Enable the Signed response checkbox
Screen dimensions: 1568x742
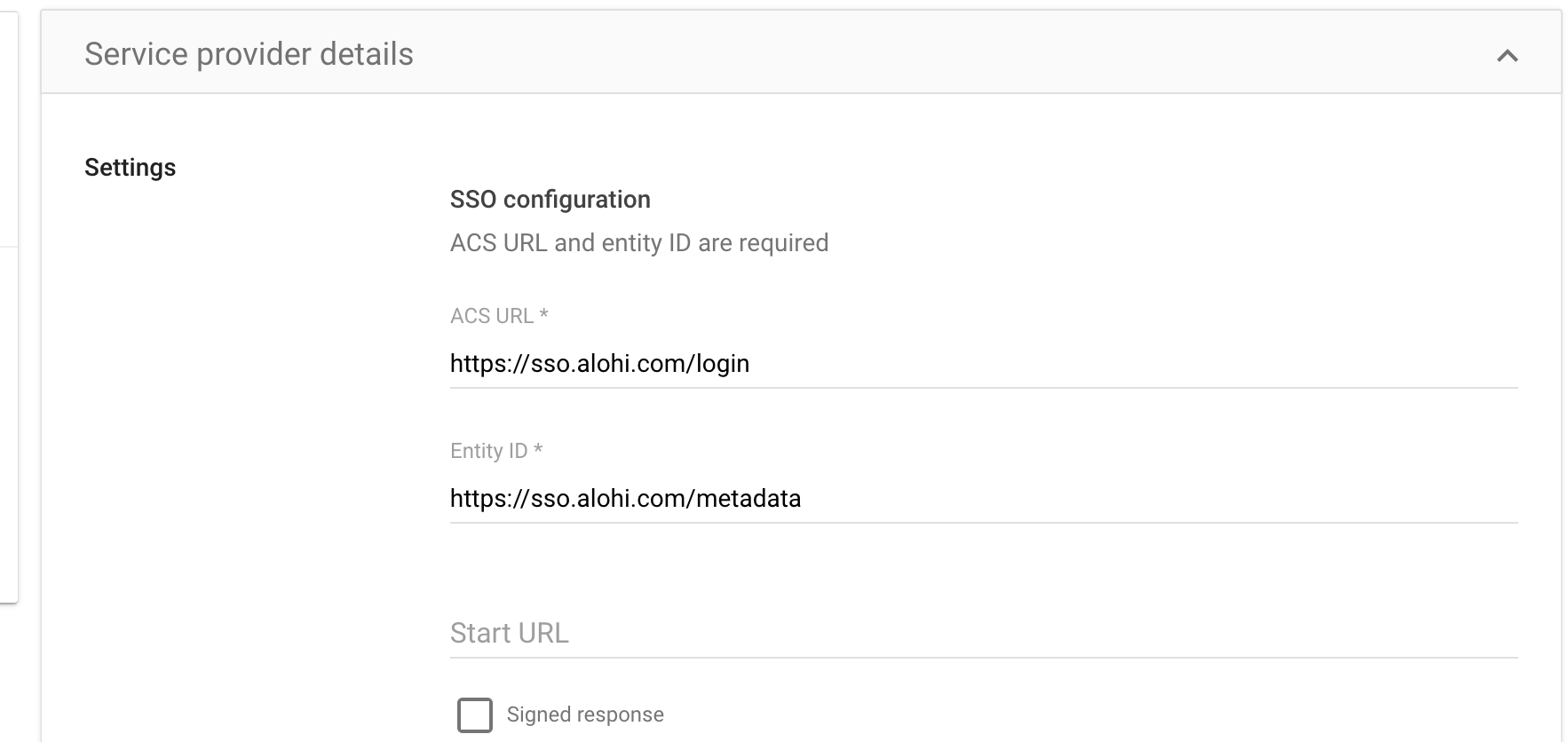(x=475, y=714)
